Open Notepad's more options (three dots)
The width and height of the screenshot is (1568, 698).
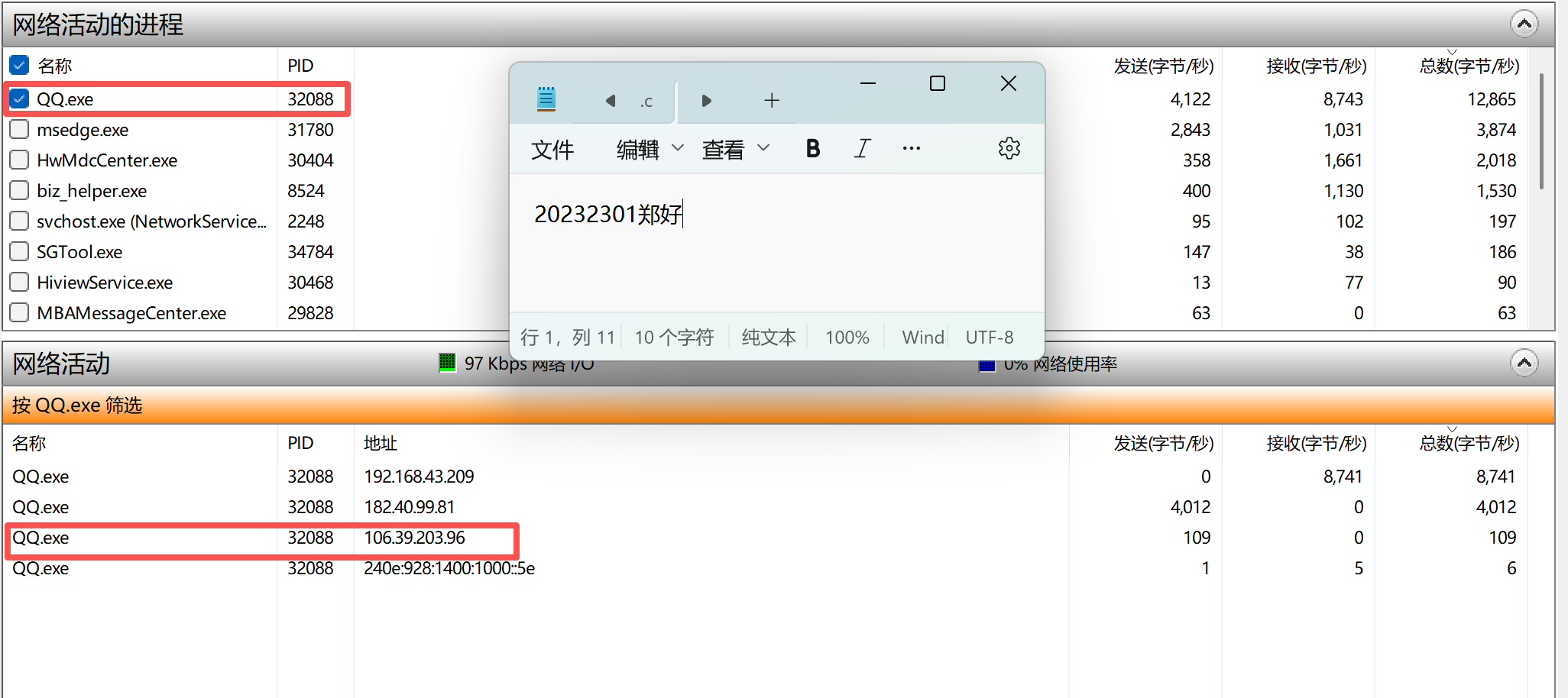pos(911,149)
